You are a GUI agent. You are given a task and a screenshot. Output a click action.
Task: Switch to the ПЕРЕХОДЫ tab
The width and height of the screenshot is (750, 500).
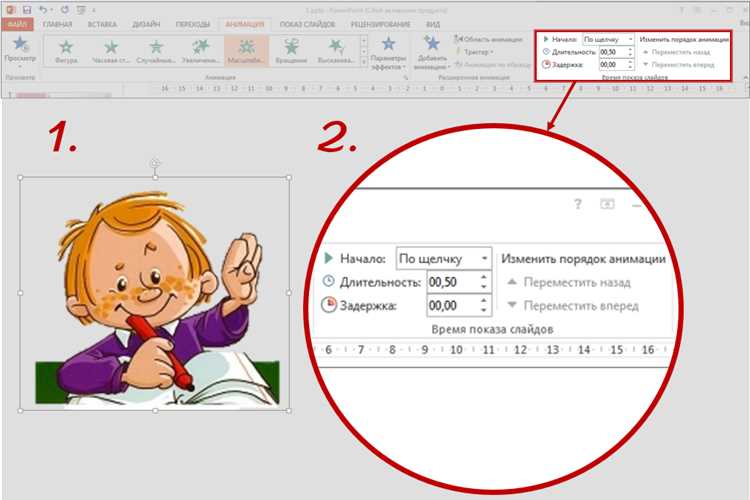point(192,24)
